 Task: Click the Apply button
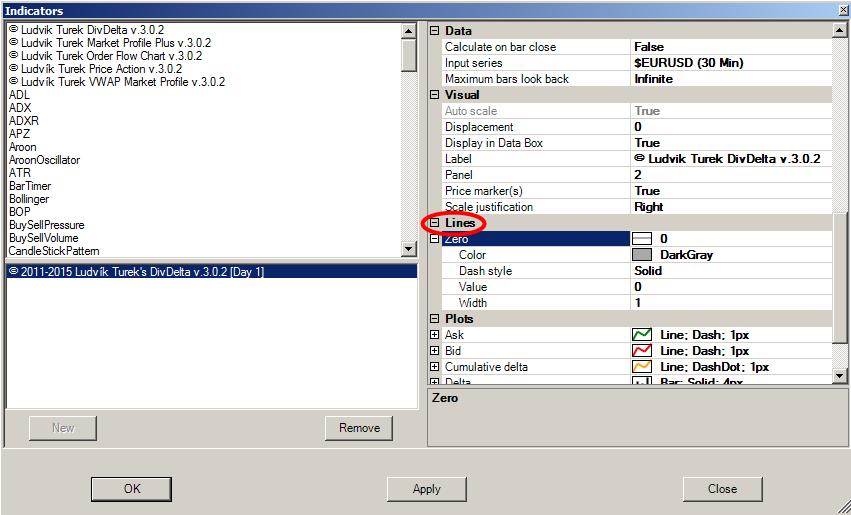pyautogui.click(x=427, y=489)
